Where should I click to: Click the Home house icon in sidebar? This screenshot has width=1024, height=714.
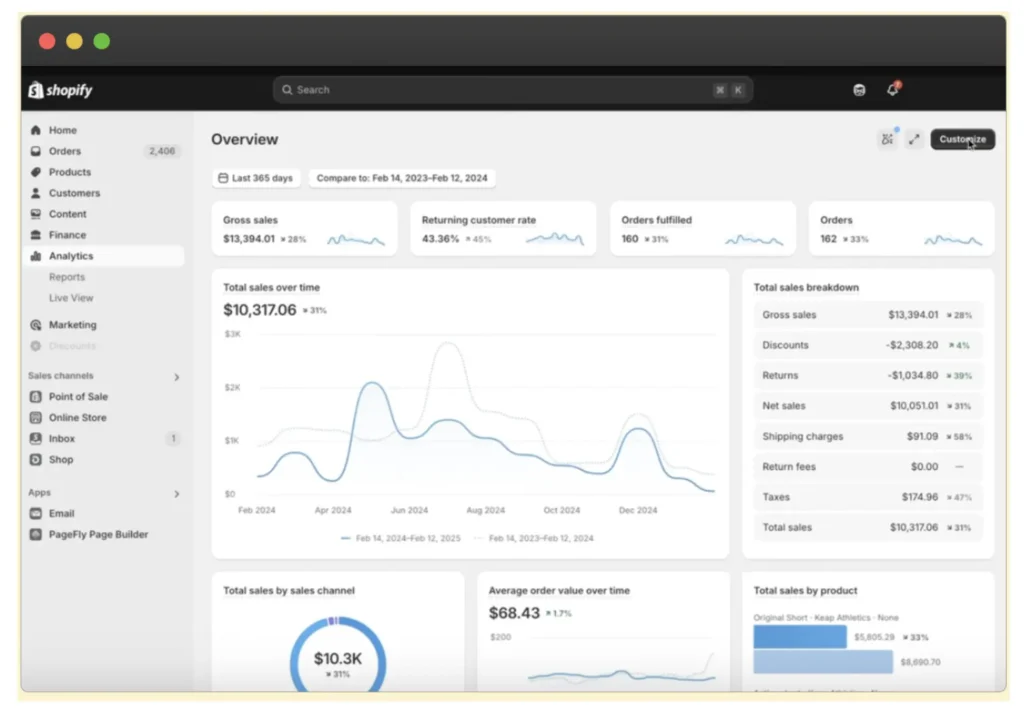37,130
